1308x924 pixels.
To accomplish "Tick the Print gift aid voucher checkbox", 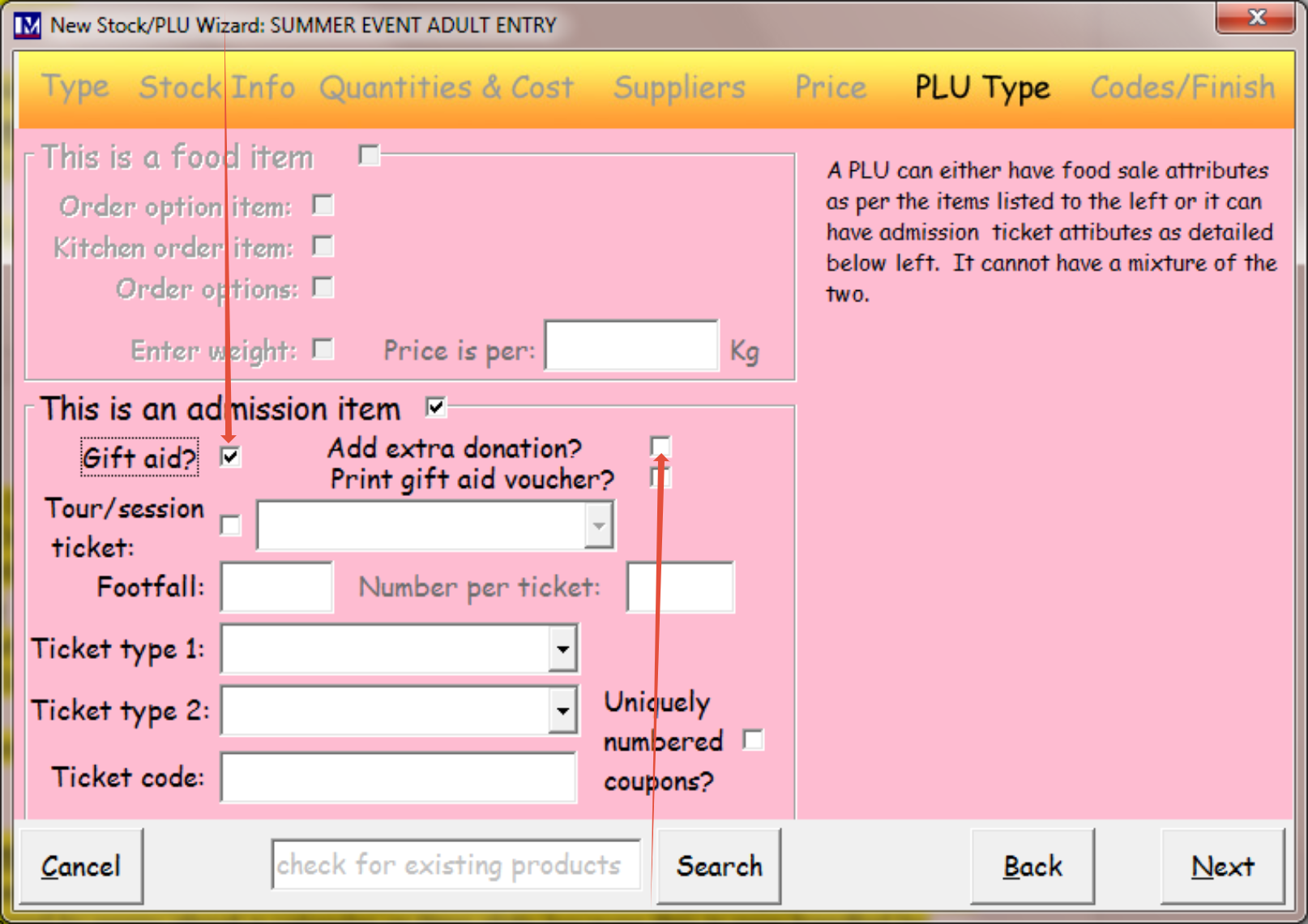I will tap(660, 477).
